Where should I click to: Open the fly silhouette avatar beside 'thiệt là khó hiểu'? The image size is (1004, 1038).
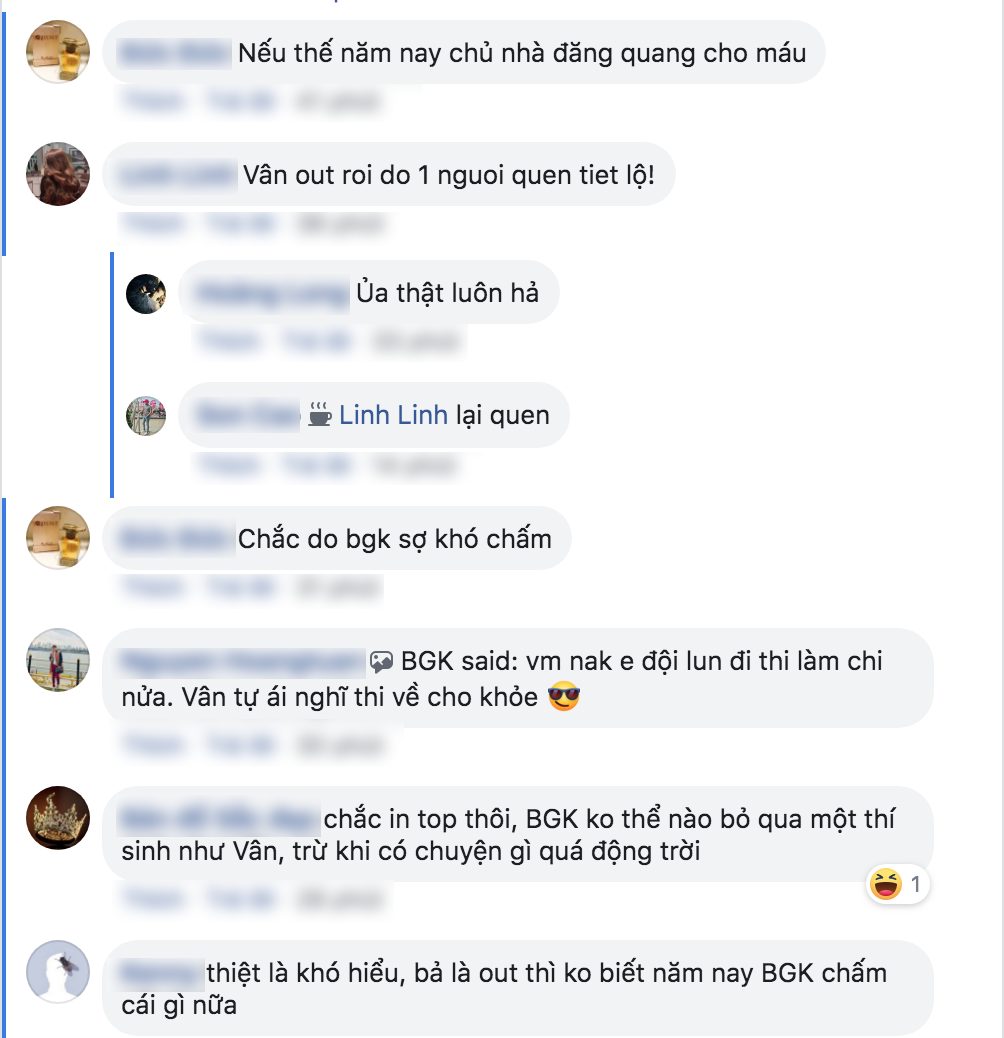tap(58, 971)
